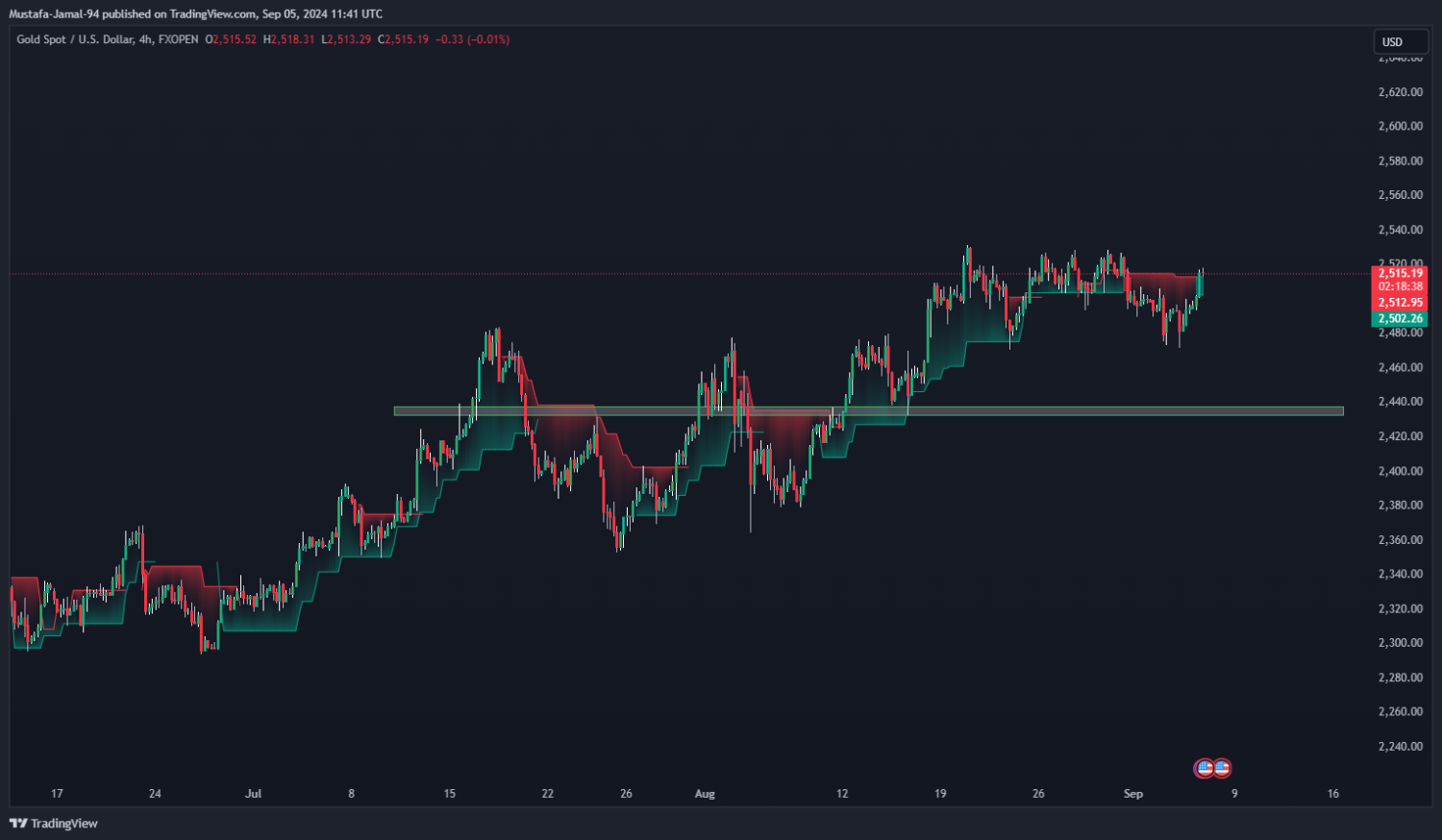Click the 2,600.00 level on price axis

pyautogui.click(x=1400, y=126)
